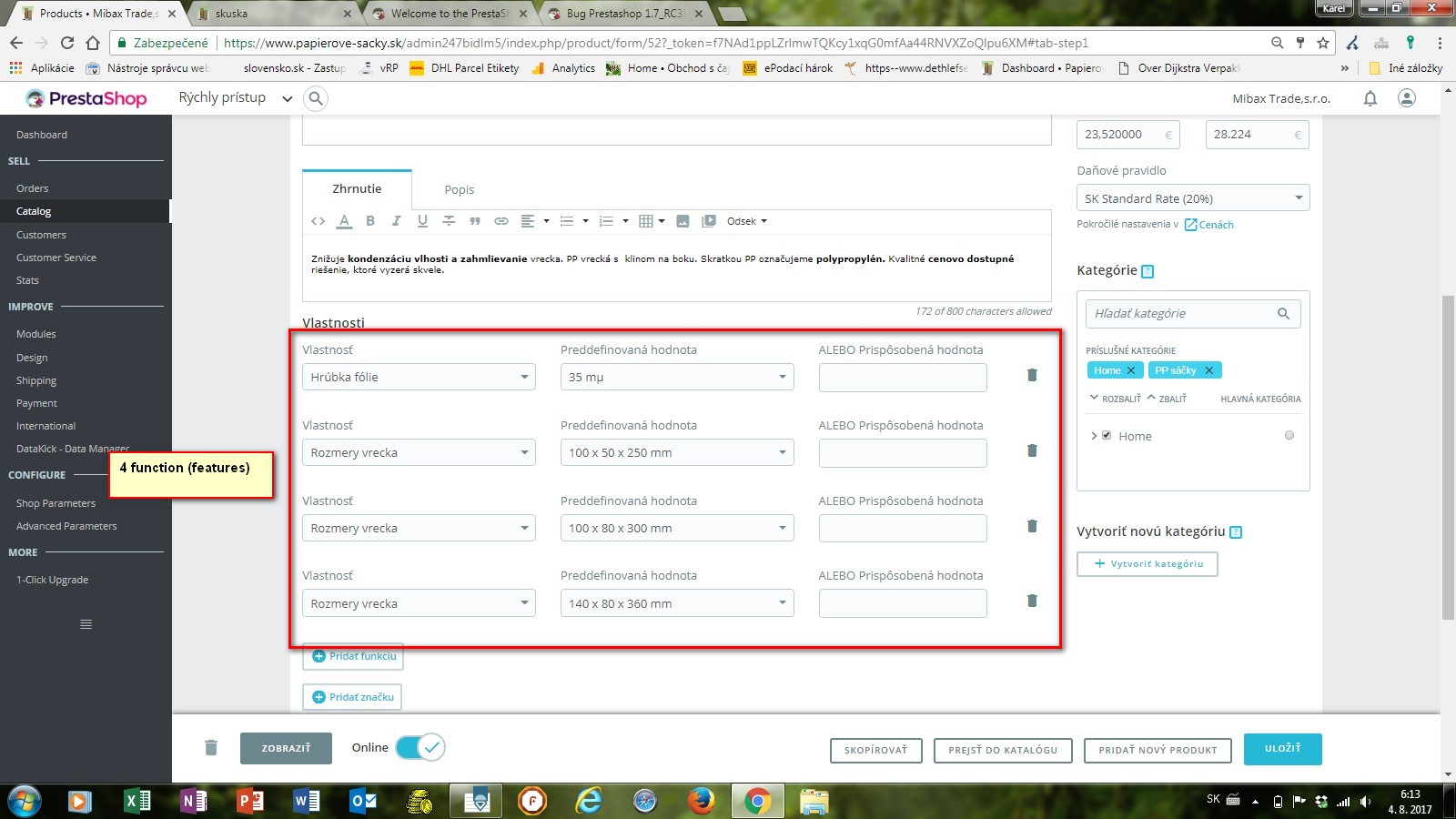Open numbered list options
The image size is (1456, 819).
[x=613, y=221]
